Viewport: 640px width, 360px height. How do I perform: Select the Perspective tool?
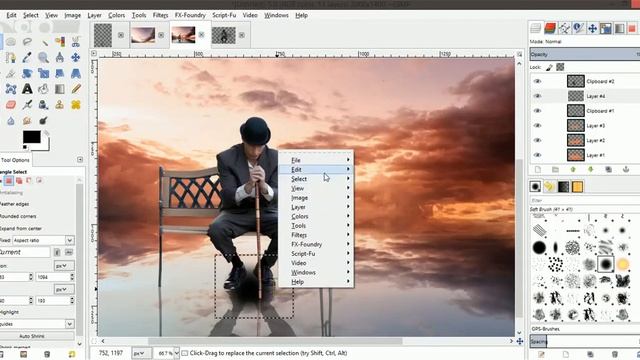click(76, 73)
